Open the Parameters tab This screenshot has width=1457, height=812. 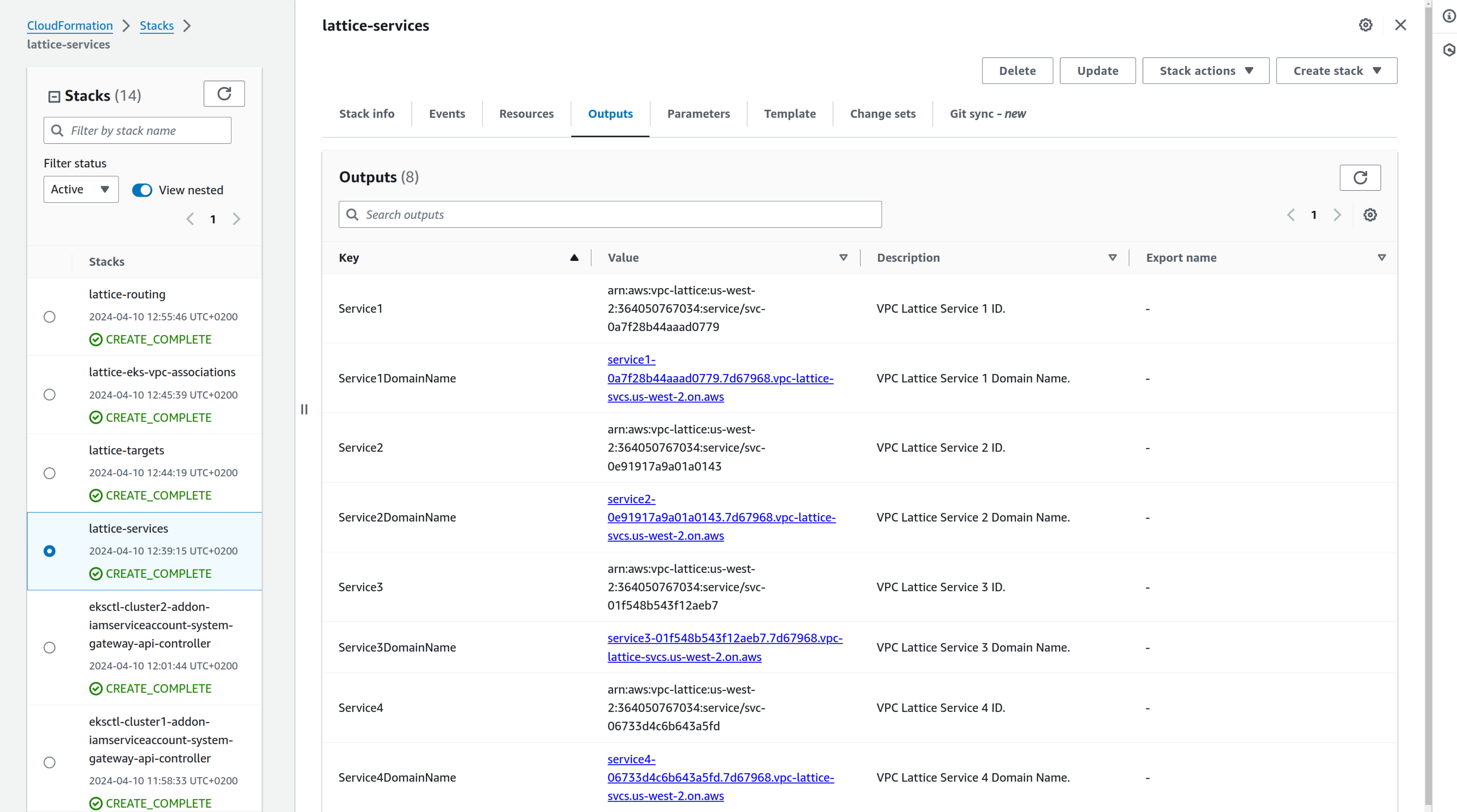(698, 114)
